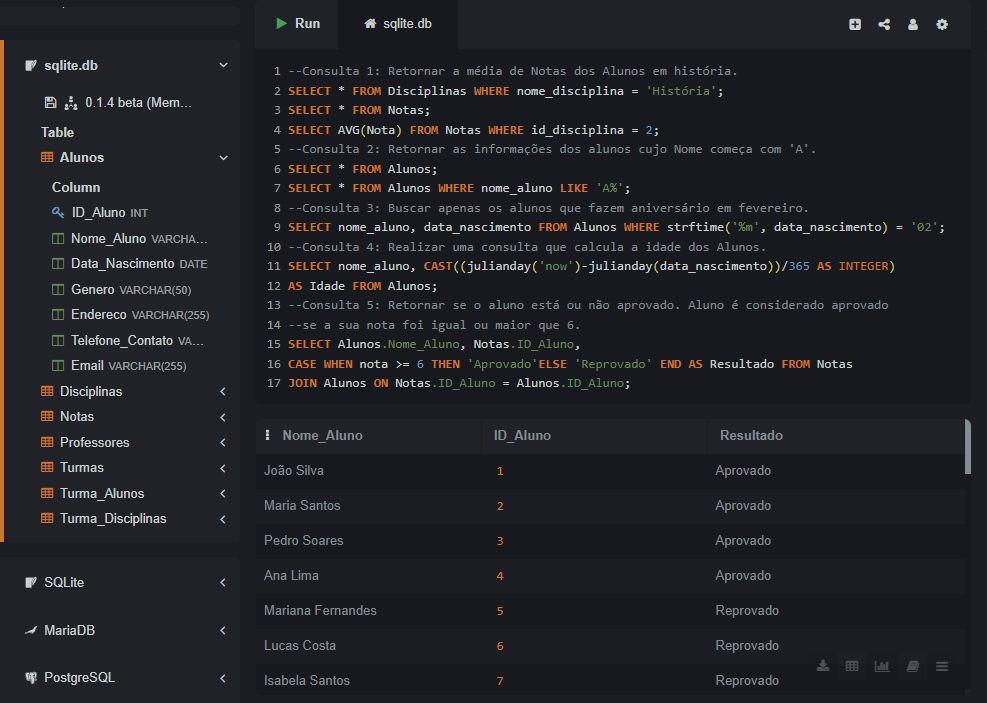This screenshot has width=987, height=703.
Task: Click the vertical dots beside Nome_Aluno header
Action: pos(268,435)
